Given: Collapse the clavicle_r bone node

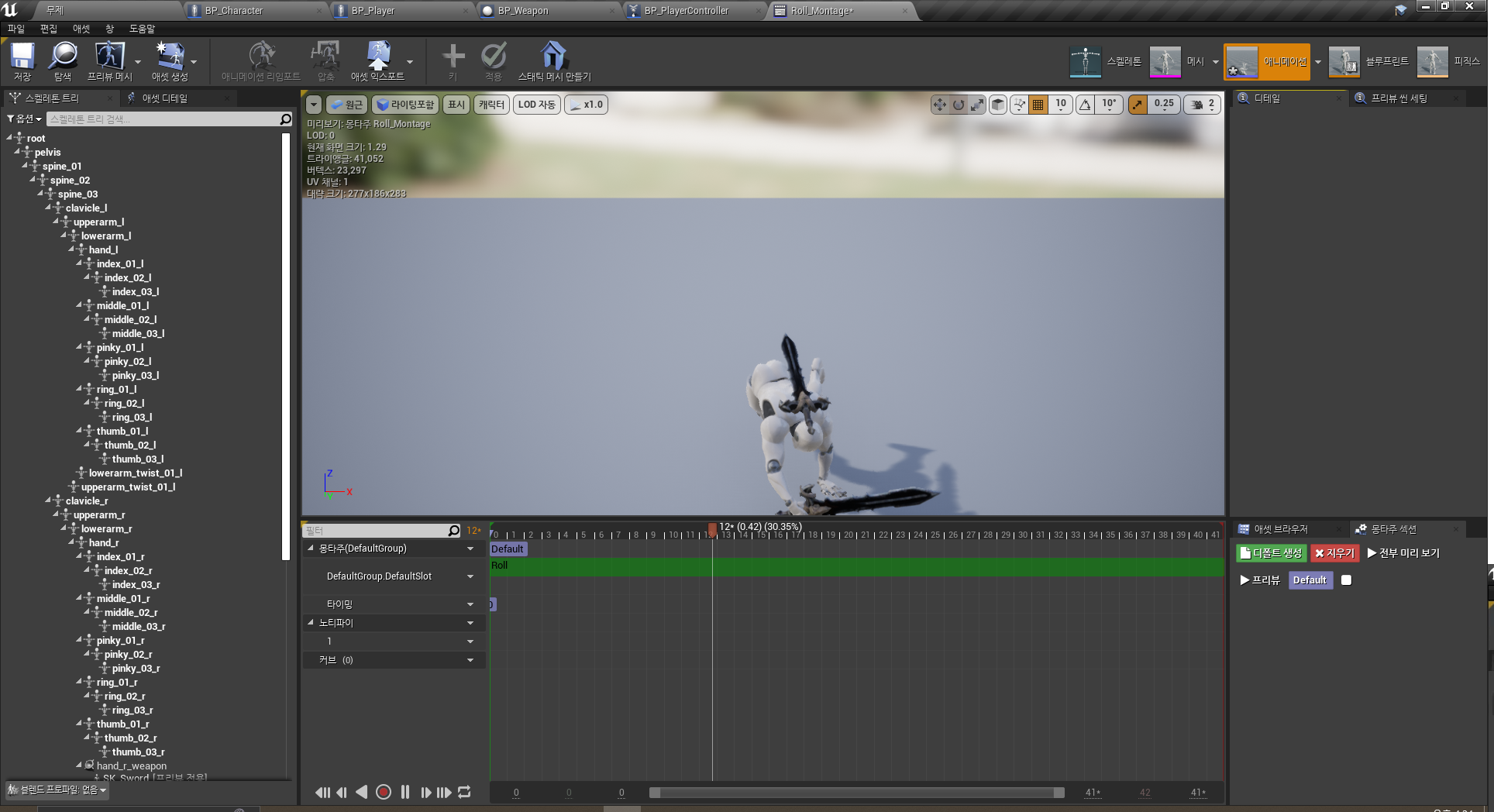Looking at the screenshot, I should point(49,500).
